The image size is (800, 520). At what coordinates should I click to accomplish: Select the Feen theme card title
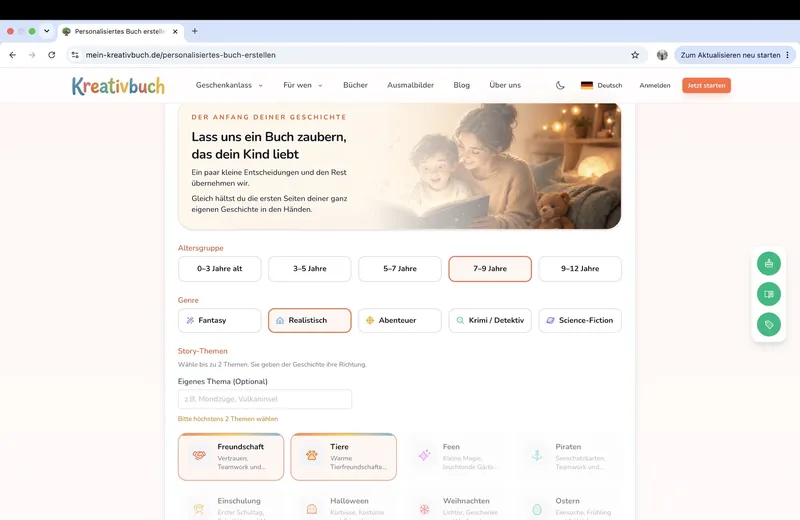pyautogui.click(x=451, y=447)
